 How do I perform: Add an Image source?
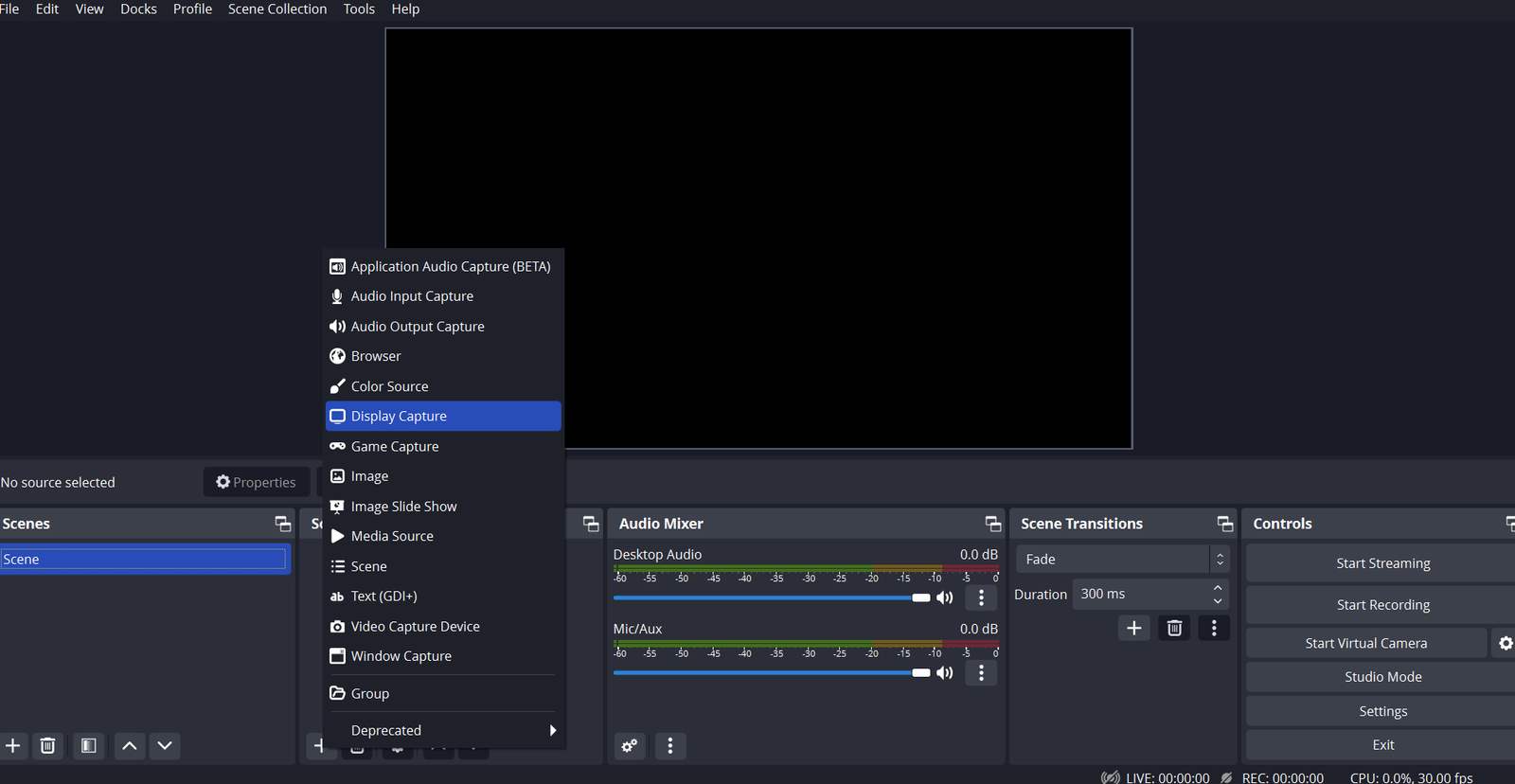[443, 476]
